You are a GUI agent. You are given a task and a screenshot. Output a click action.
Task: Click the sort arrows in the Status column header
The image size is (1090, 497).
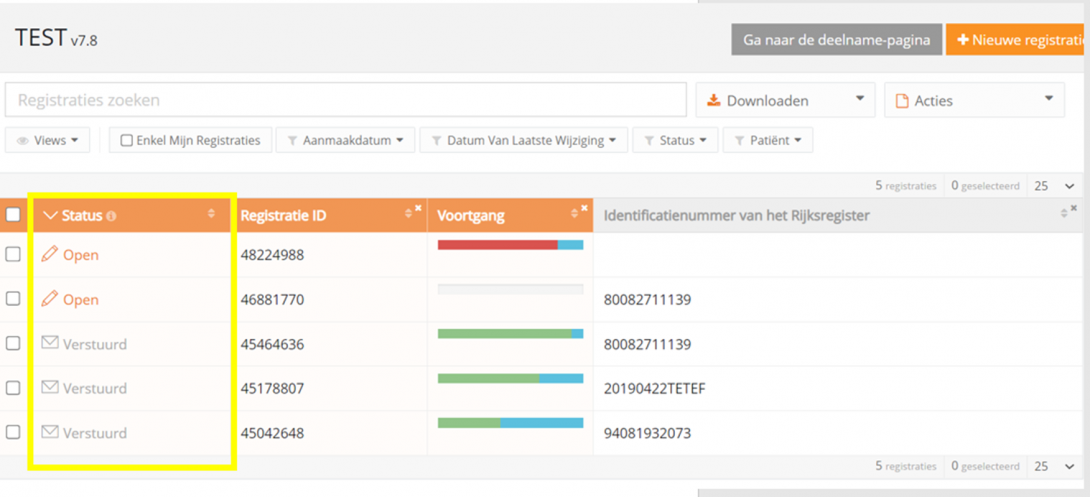211,215
